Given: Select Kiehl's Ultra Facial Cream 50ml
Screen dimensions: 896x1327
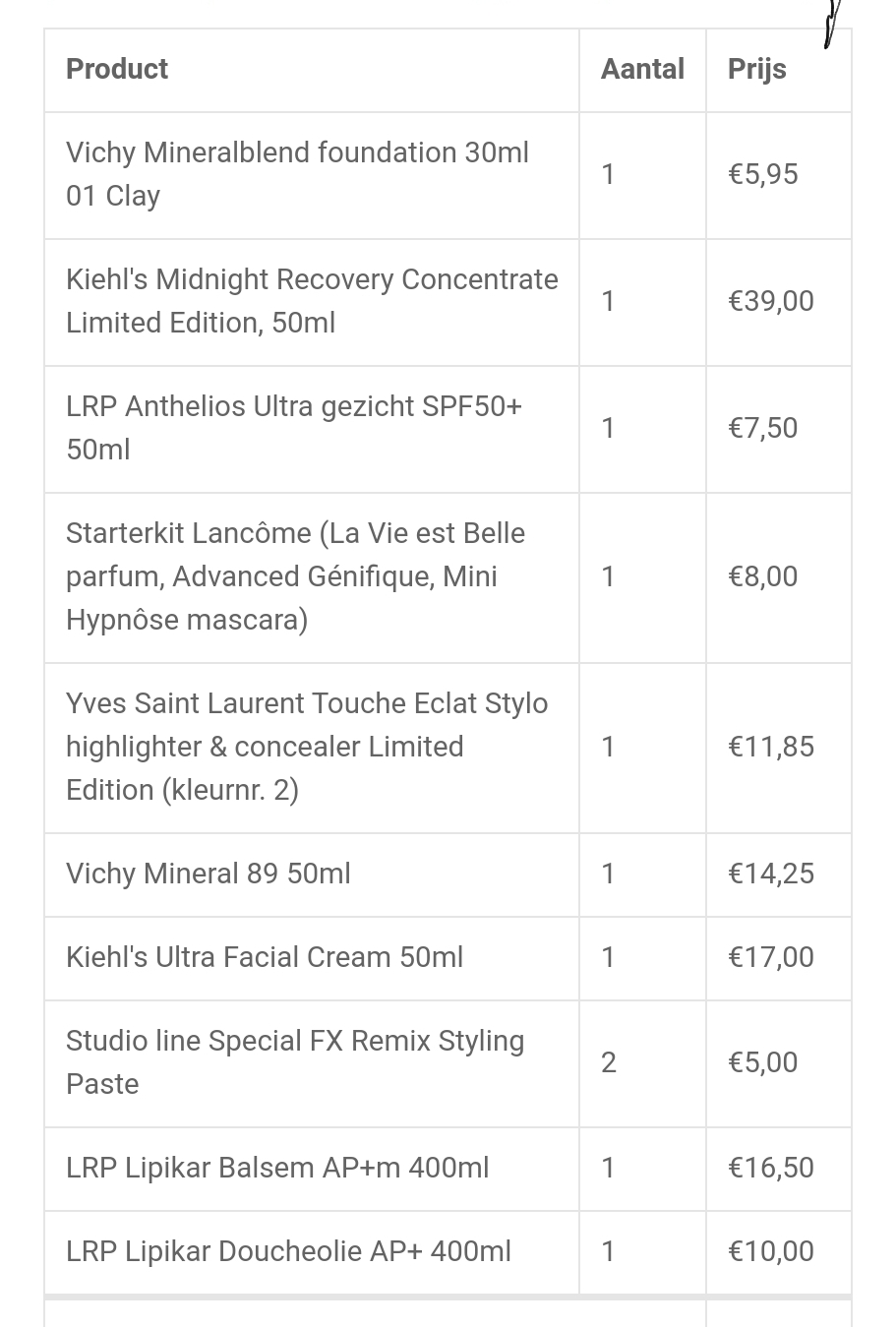Looking at the screenshot, I should pyautogui.click(x=265, y=957).
